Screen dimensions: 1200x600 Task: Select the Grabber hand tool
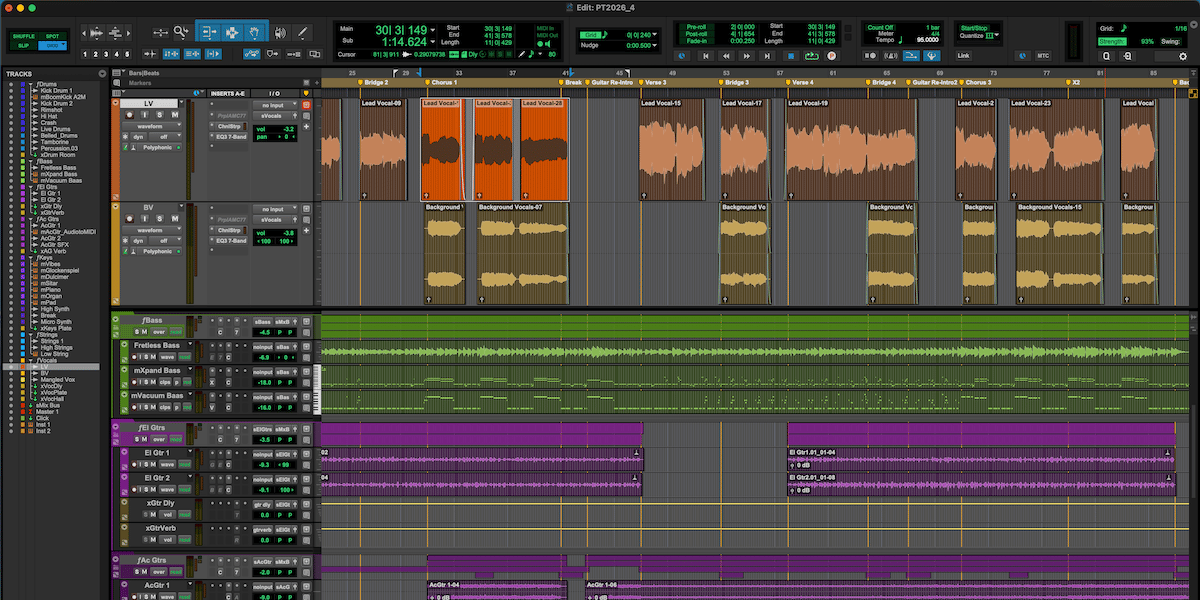coord(255,32)
